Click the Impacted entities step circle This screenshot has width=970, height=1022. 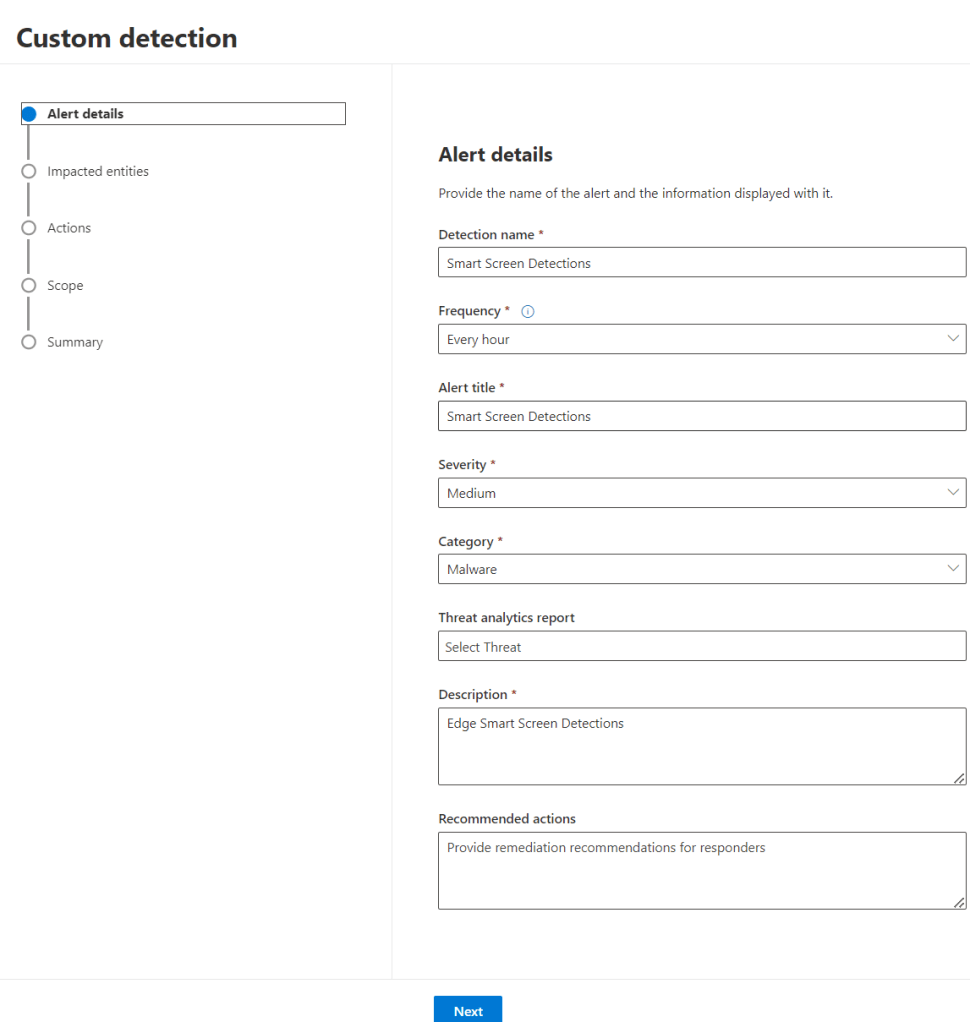(29, 171)
